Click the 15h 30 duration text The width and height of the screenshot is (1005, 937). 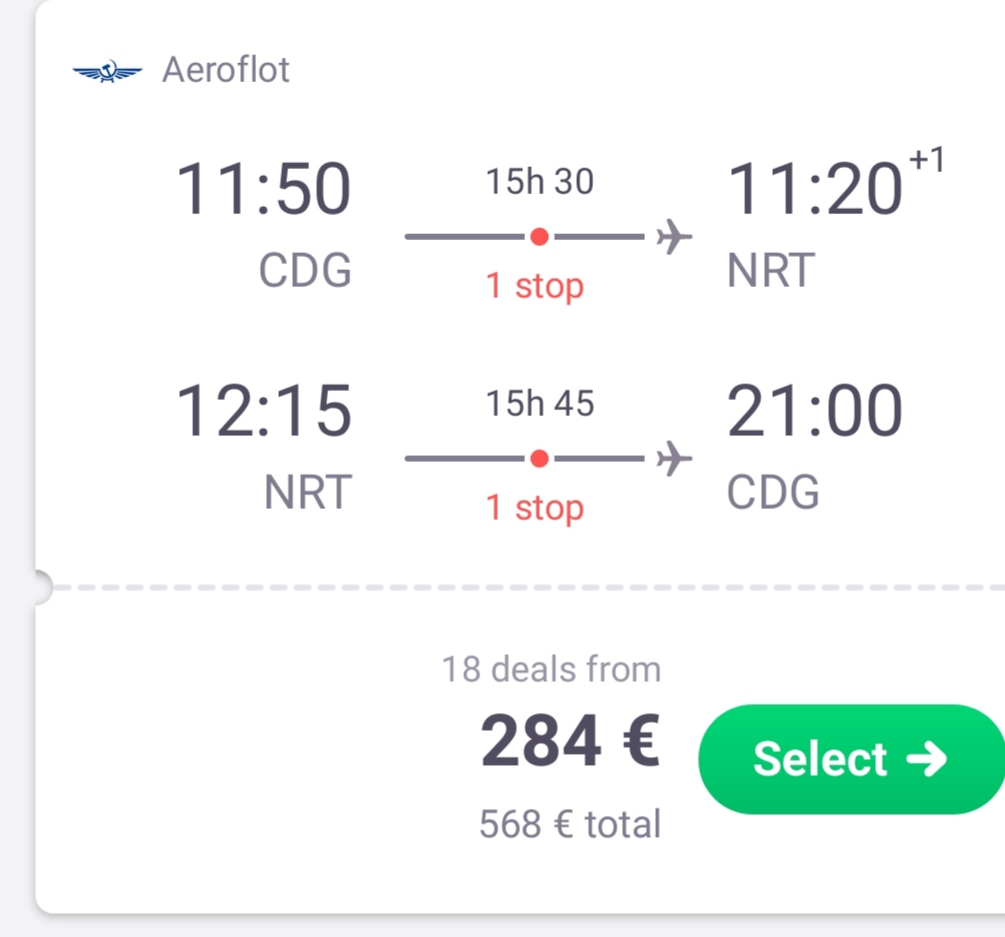(540, 181)
